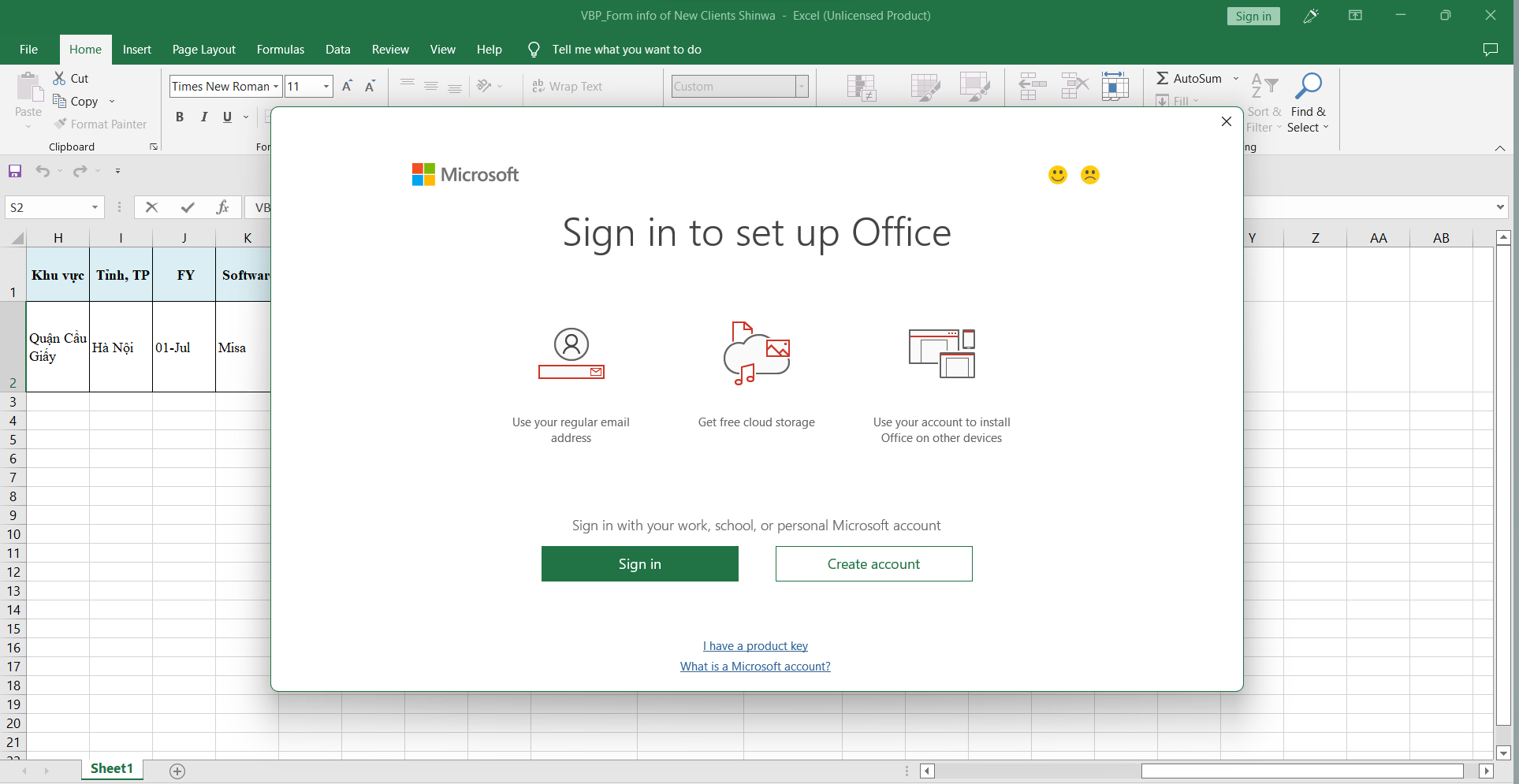This screenshot has height=784, width=1519.
Task: Switch to the Formulas tab
Action: pyautogui.click(x=280, y=50)
